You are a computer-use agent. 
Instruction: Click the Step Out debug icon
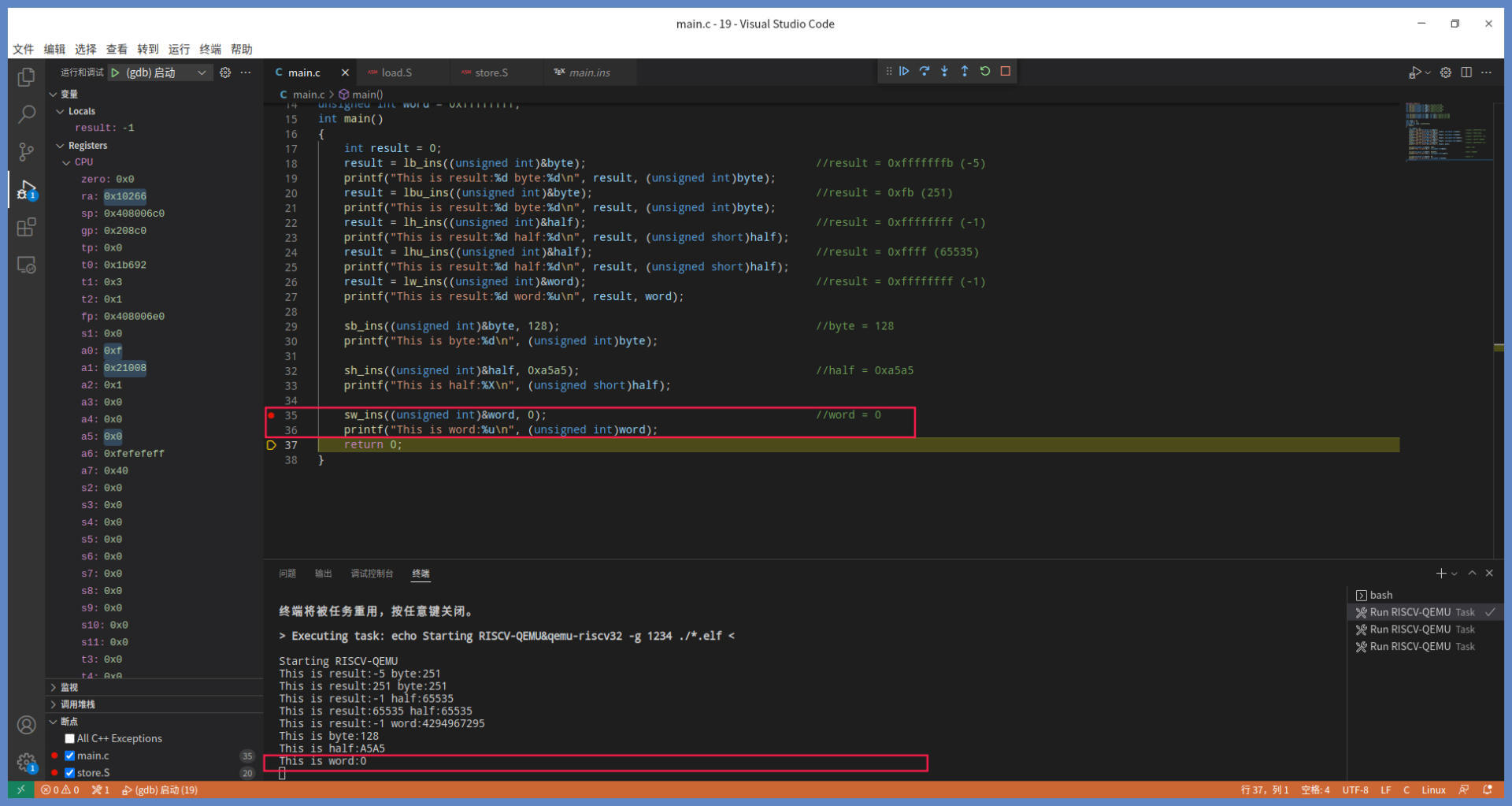pyautogui.click(x=965, y=71)
